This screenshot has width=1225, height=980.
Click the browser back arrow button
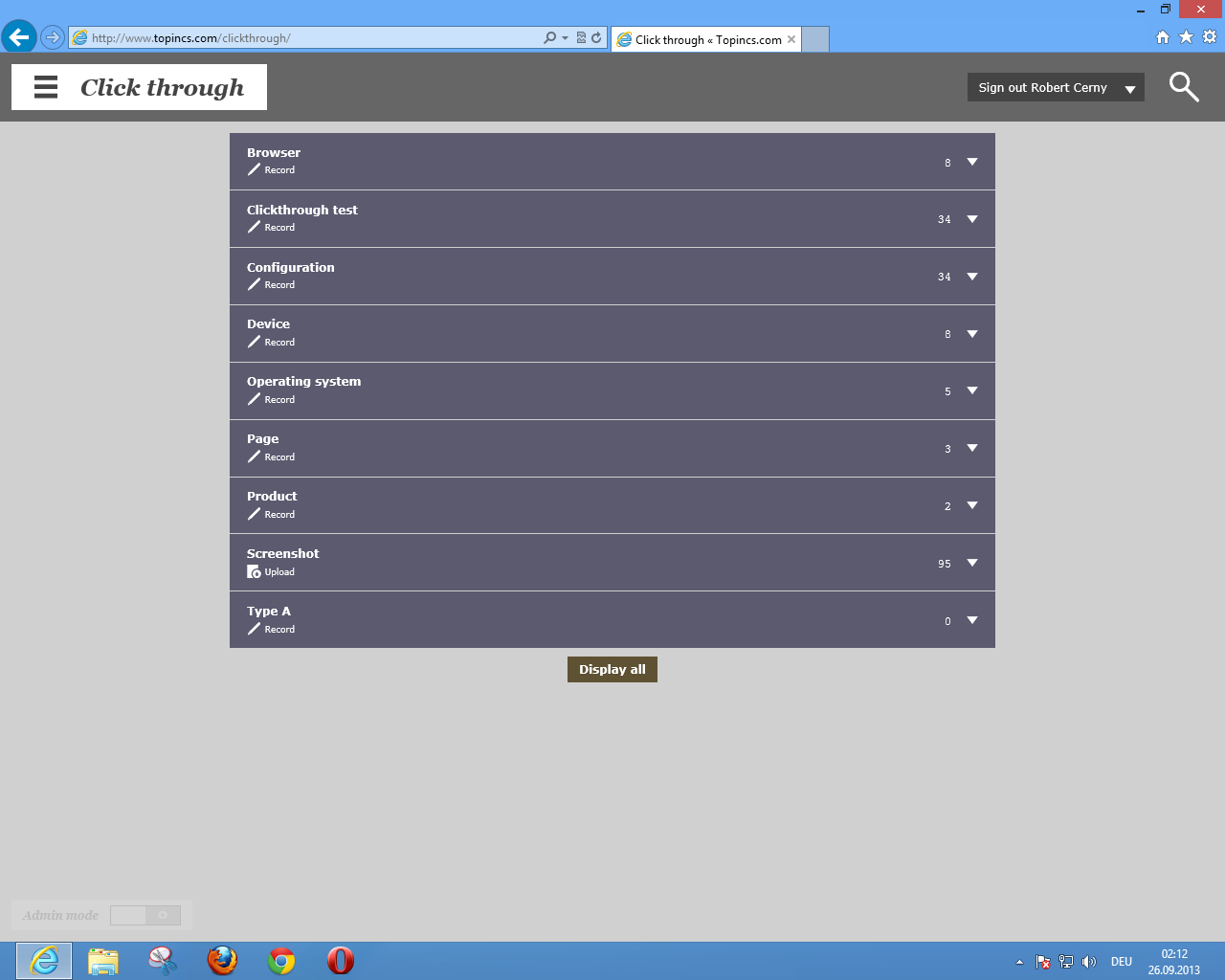[18, 37]
